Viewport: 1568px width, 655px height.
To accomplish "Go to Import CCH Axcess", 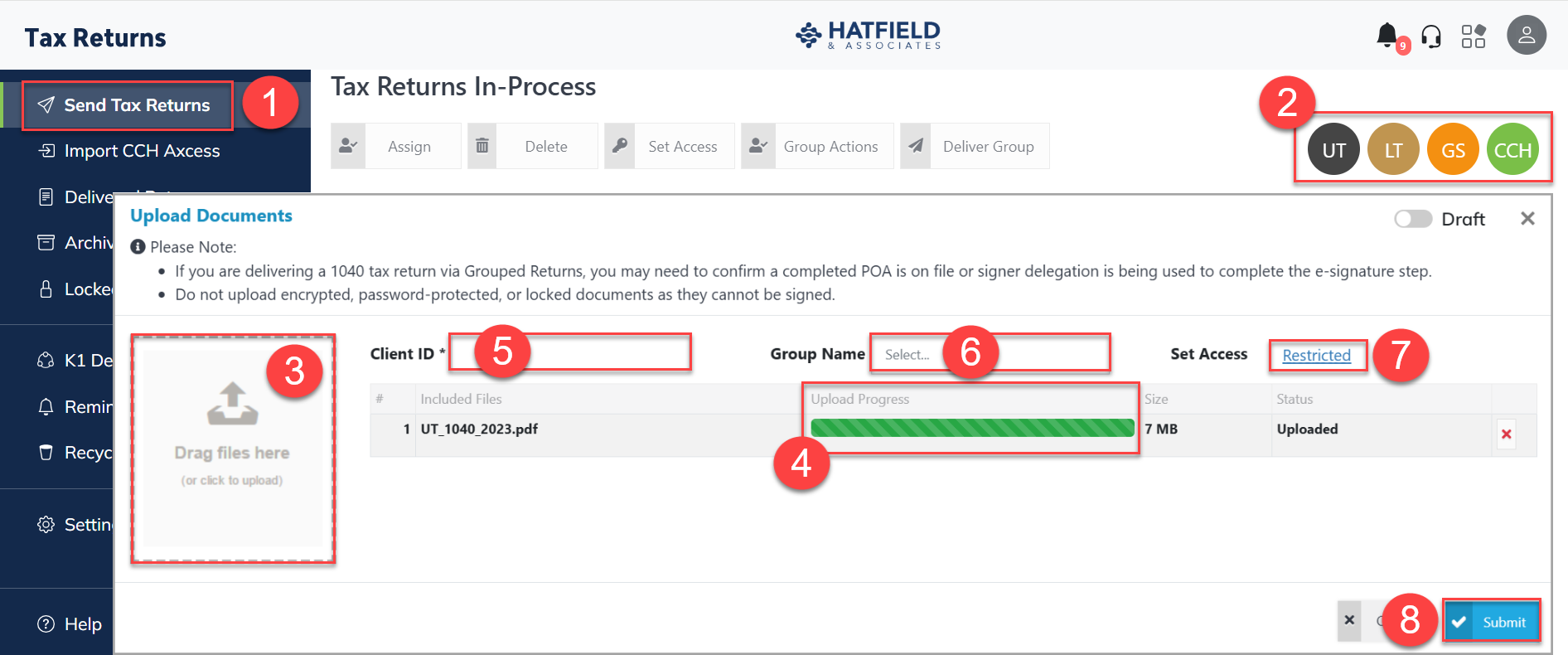I will coord(142,151).
